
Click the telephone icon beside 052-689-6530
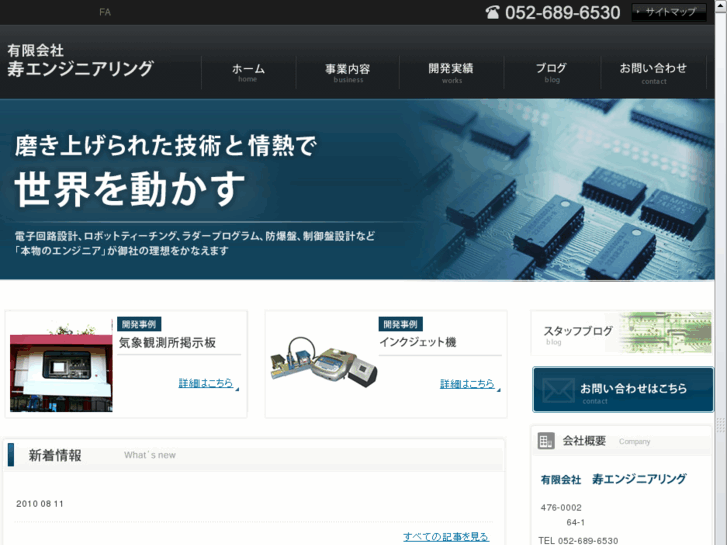[492, 13]
